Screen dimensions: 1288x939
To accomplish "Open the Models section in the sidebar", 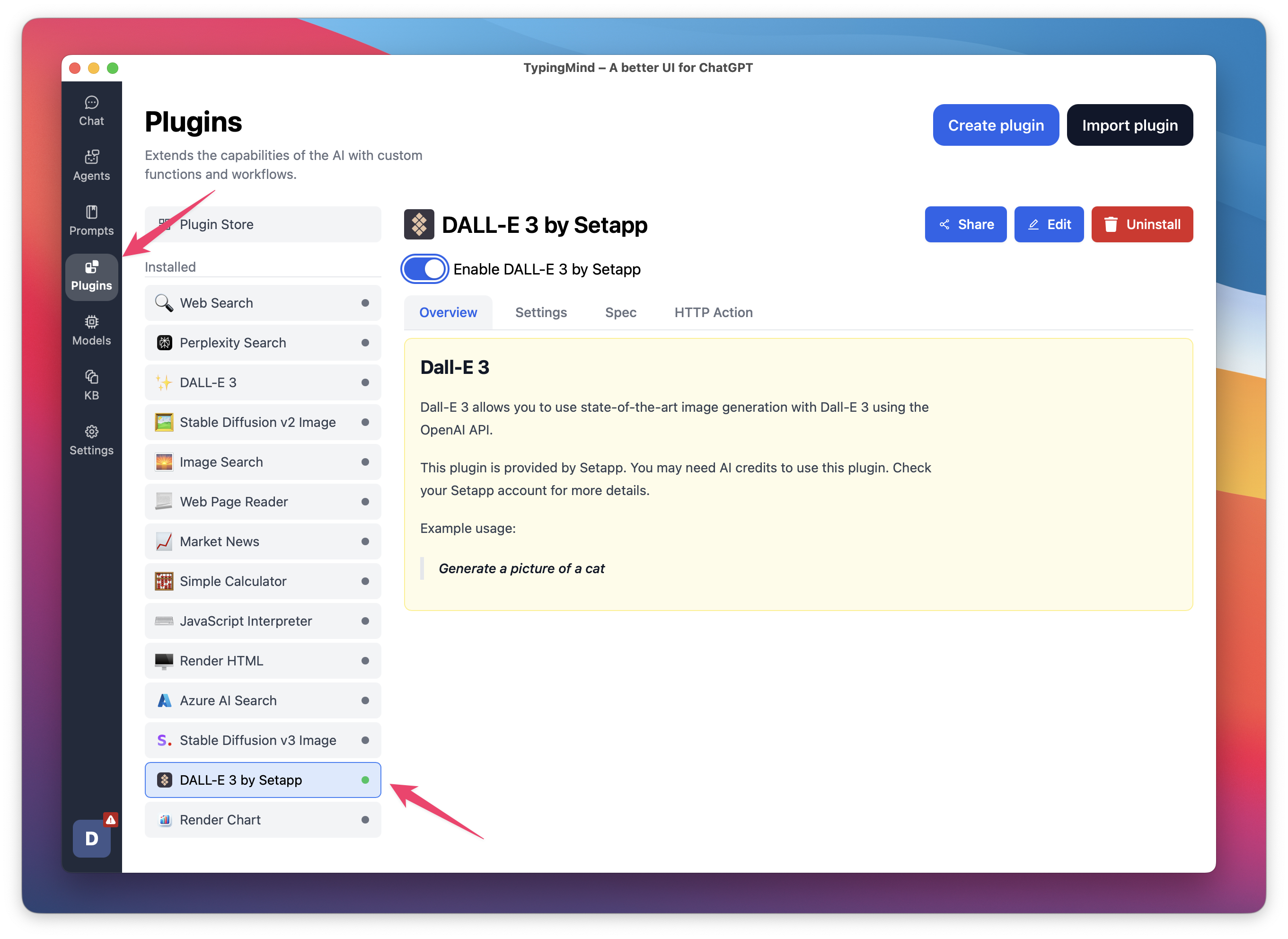I will click(x=91, y=331).
